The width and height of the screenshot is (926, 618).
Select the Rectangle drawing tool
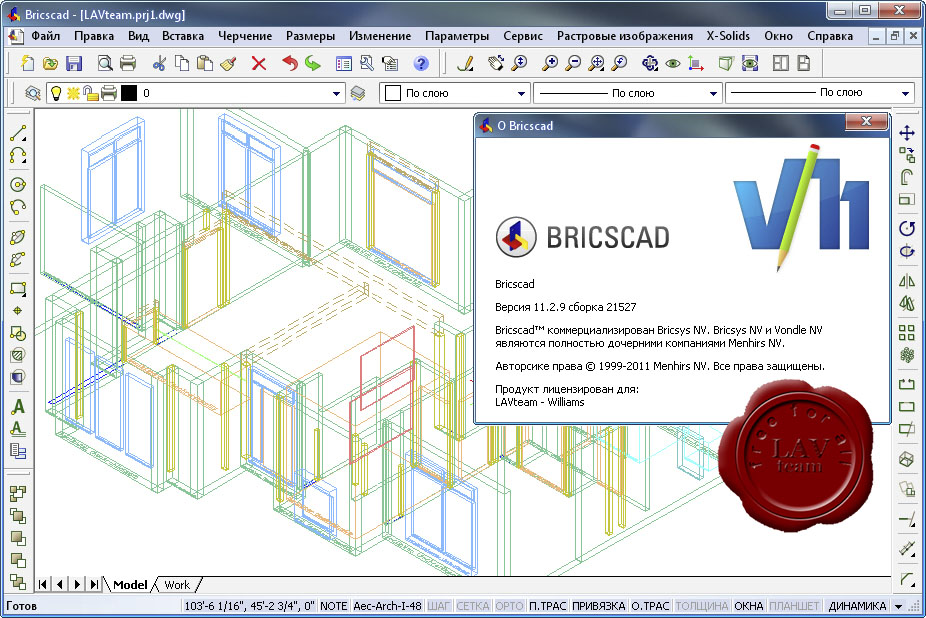pos(18,288)
